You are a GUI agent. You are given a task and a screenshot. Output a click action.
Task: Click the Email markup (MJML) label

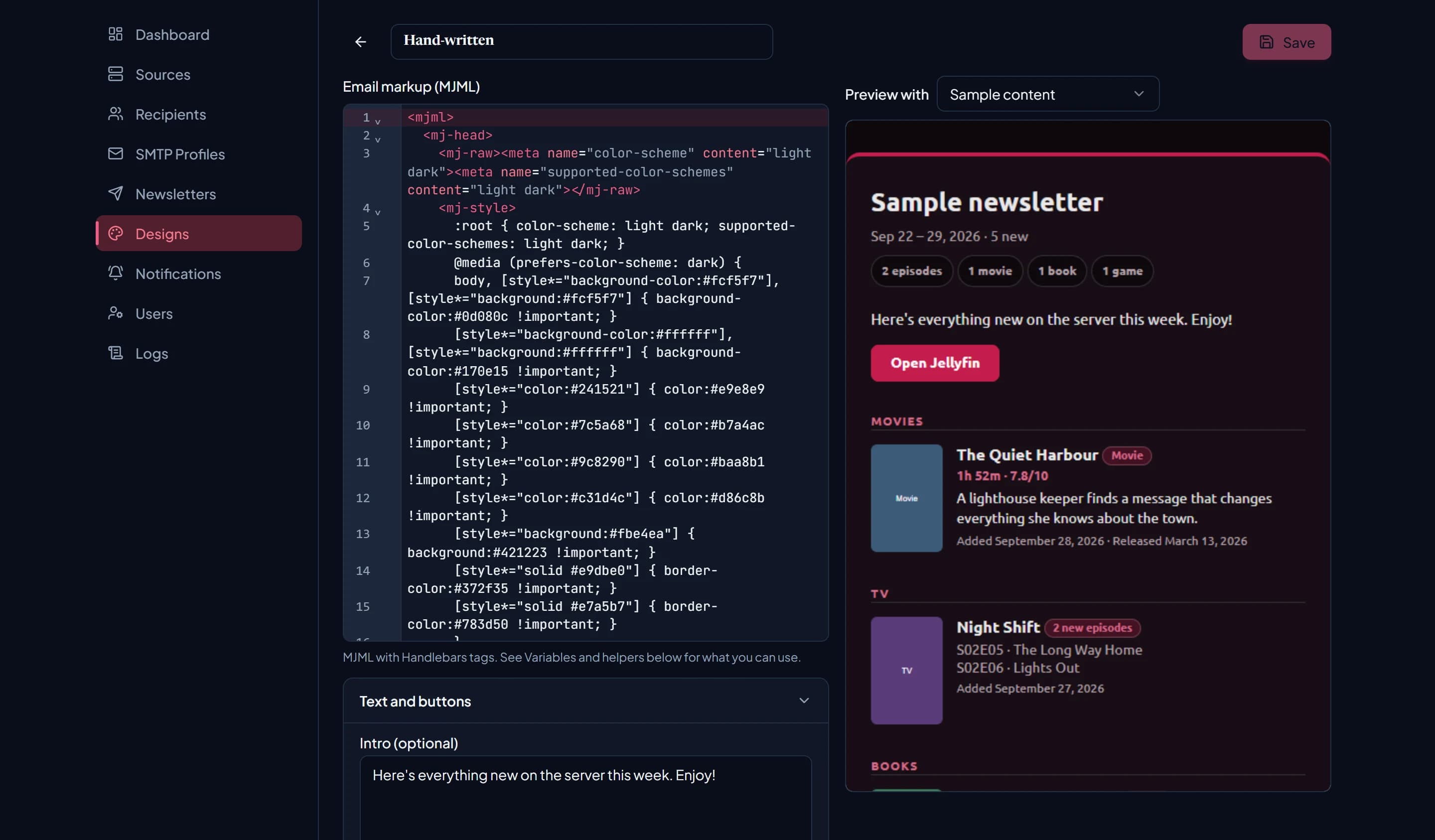[411, 87]
